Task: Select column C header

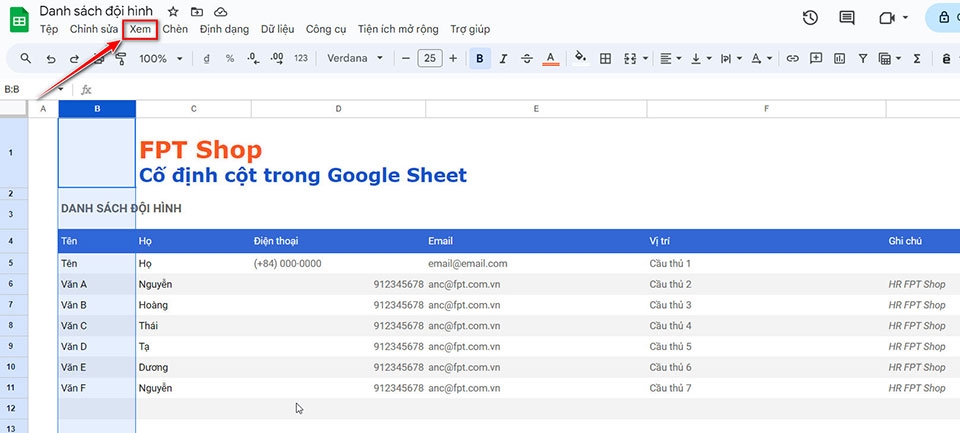Action: 193,109
